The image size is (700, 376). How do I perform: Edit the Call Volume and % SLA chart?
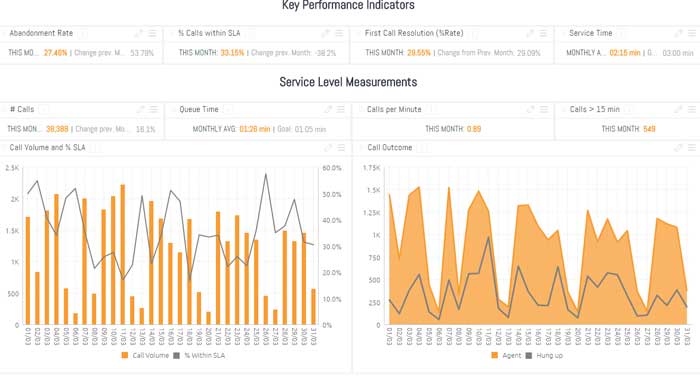[328, 147]
